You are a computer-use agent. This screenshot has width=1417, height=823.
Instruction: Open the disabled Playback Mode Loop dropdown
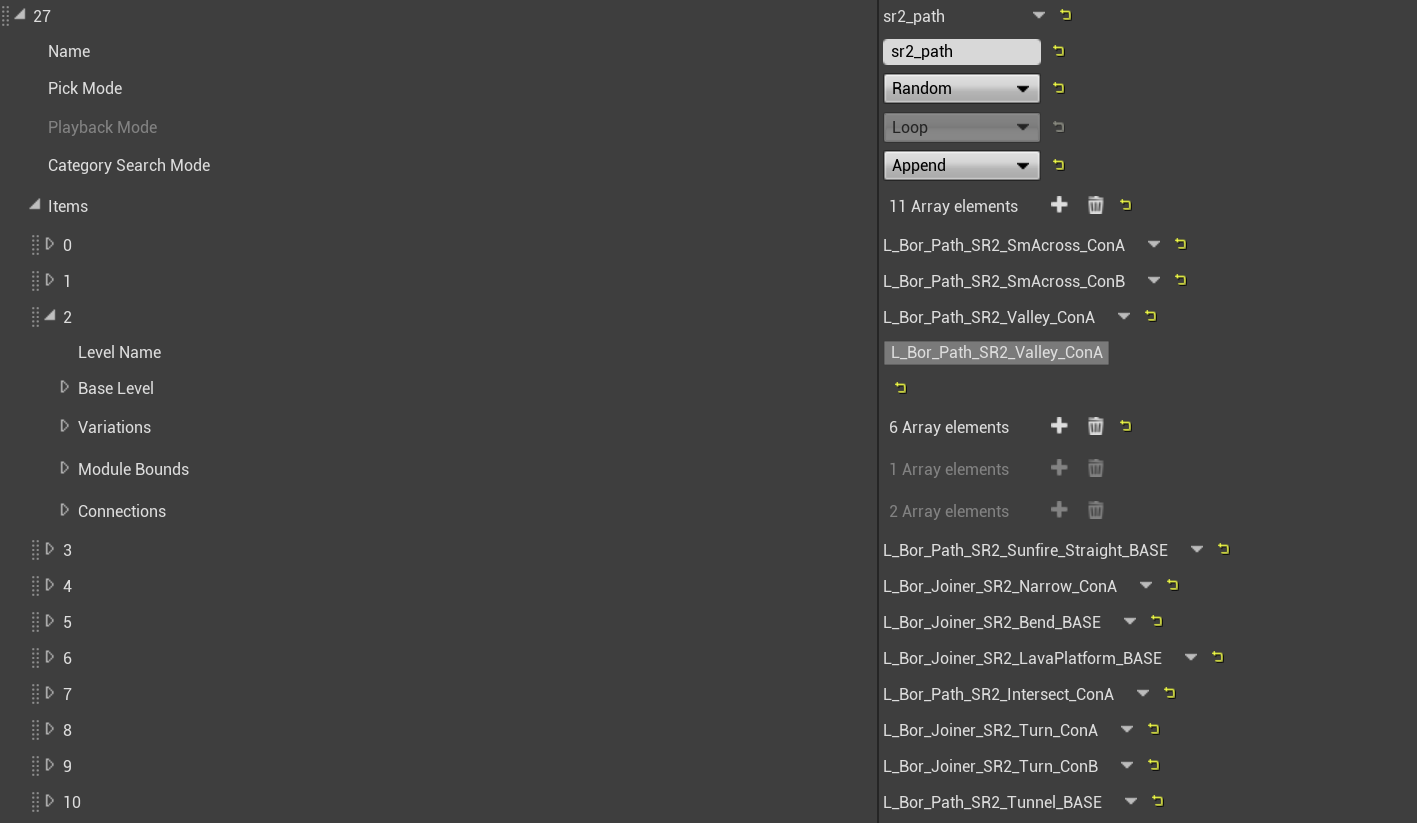tap(962, 127)
